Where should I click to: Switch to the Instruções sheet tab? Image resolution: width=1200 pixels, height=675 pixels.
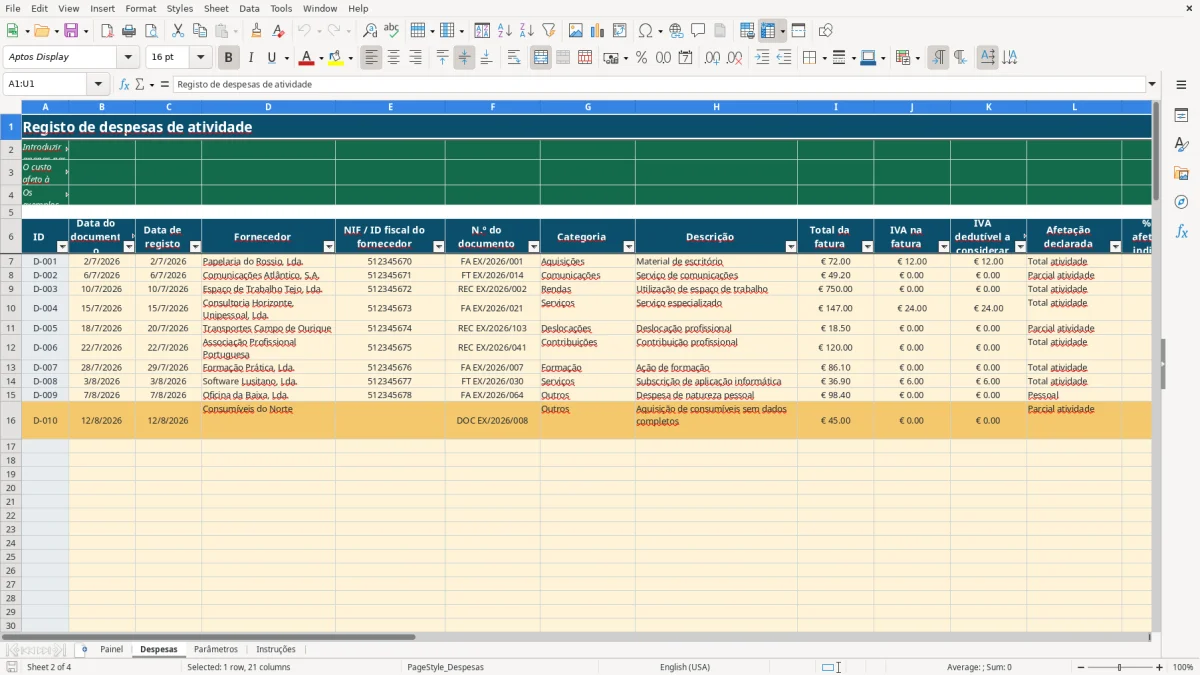[x=276, y=649]
